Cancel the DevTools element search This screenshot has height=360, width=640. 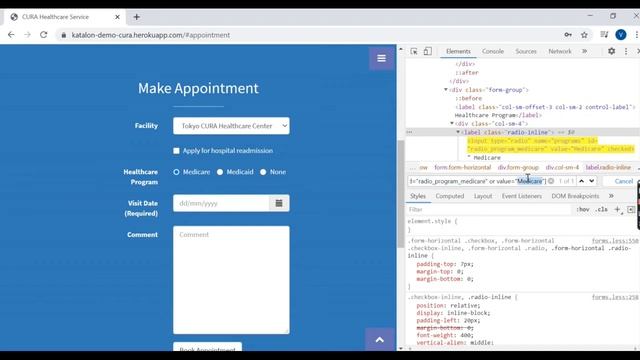tap(623, 181)
